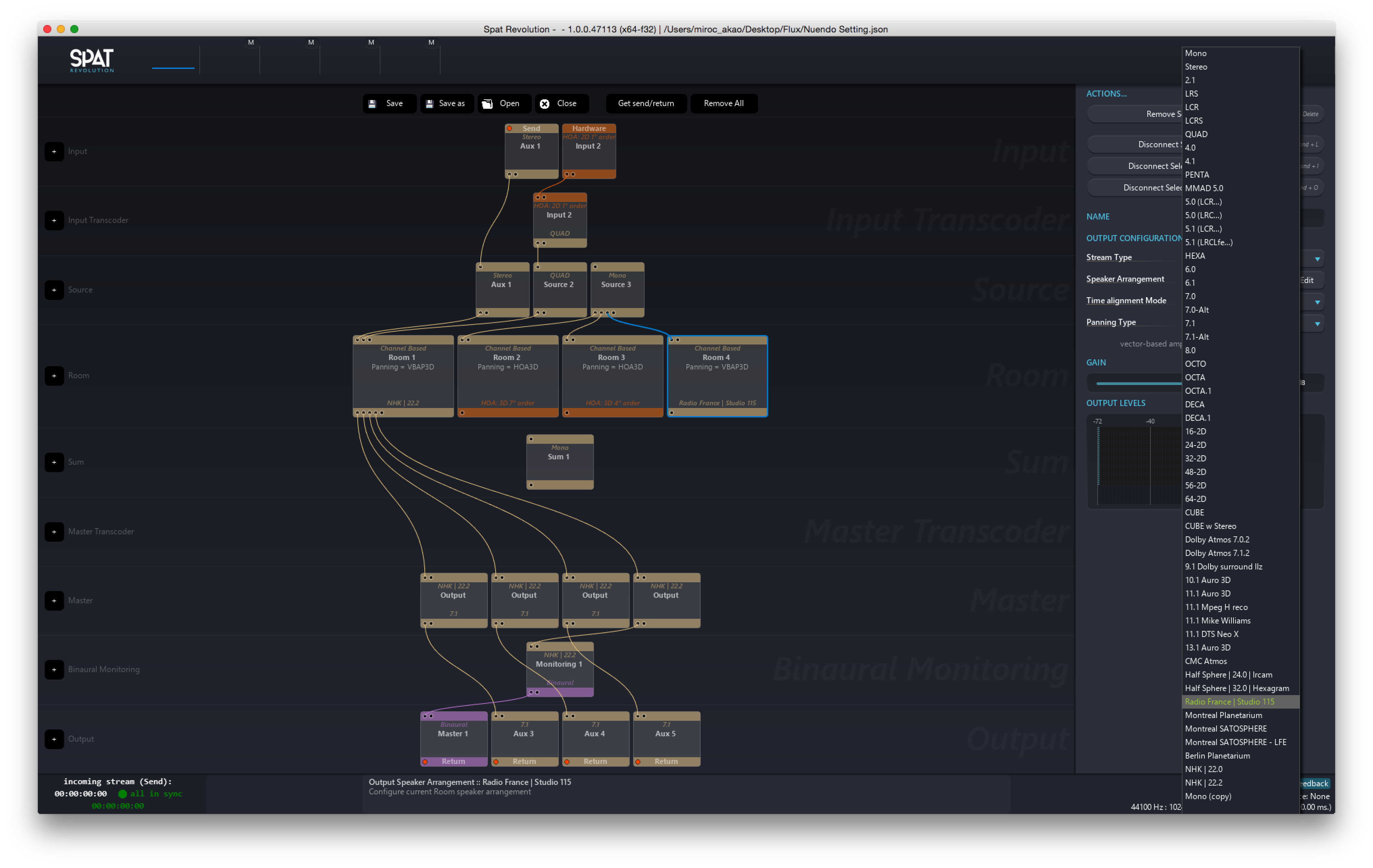Select Mono (copy) arrangement
The height and width of the screenshot is (868, 1373).
pos(1240,797)
